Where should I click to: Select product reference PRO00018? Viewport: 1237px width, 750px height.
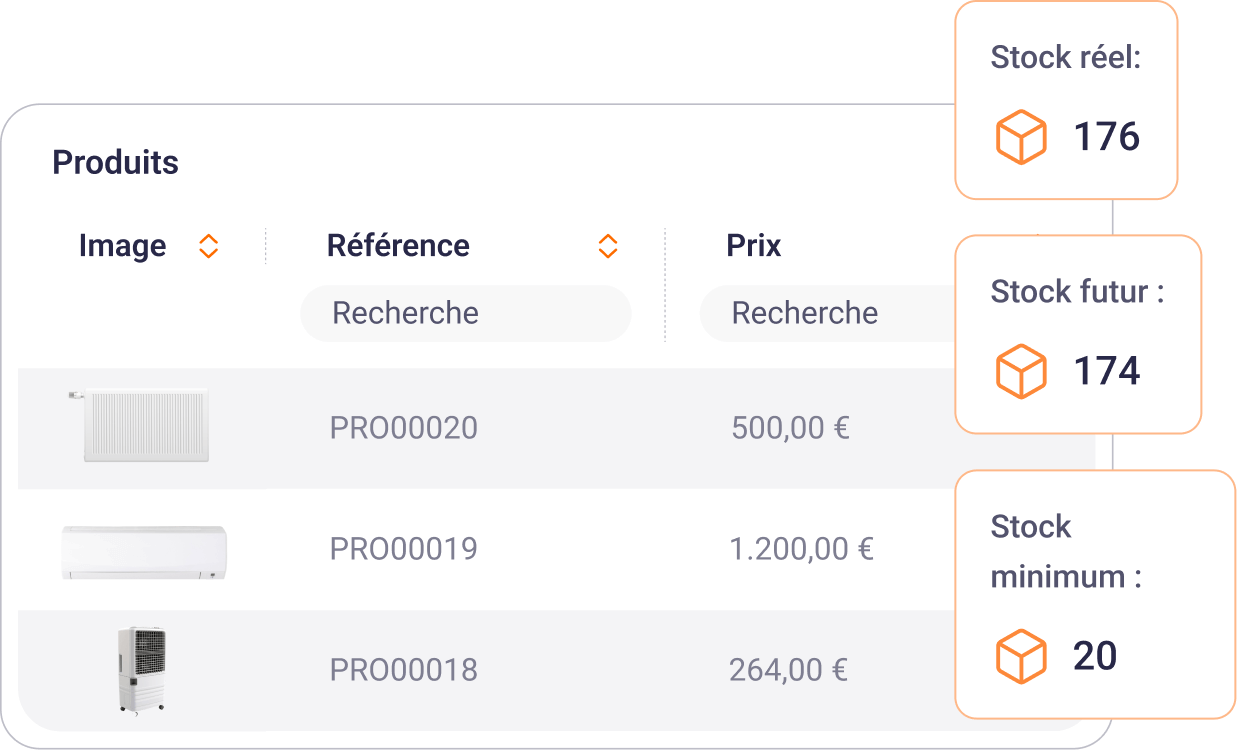click(x=404, y=670)
